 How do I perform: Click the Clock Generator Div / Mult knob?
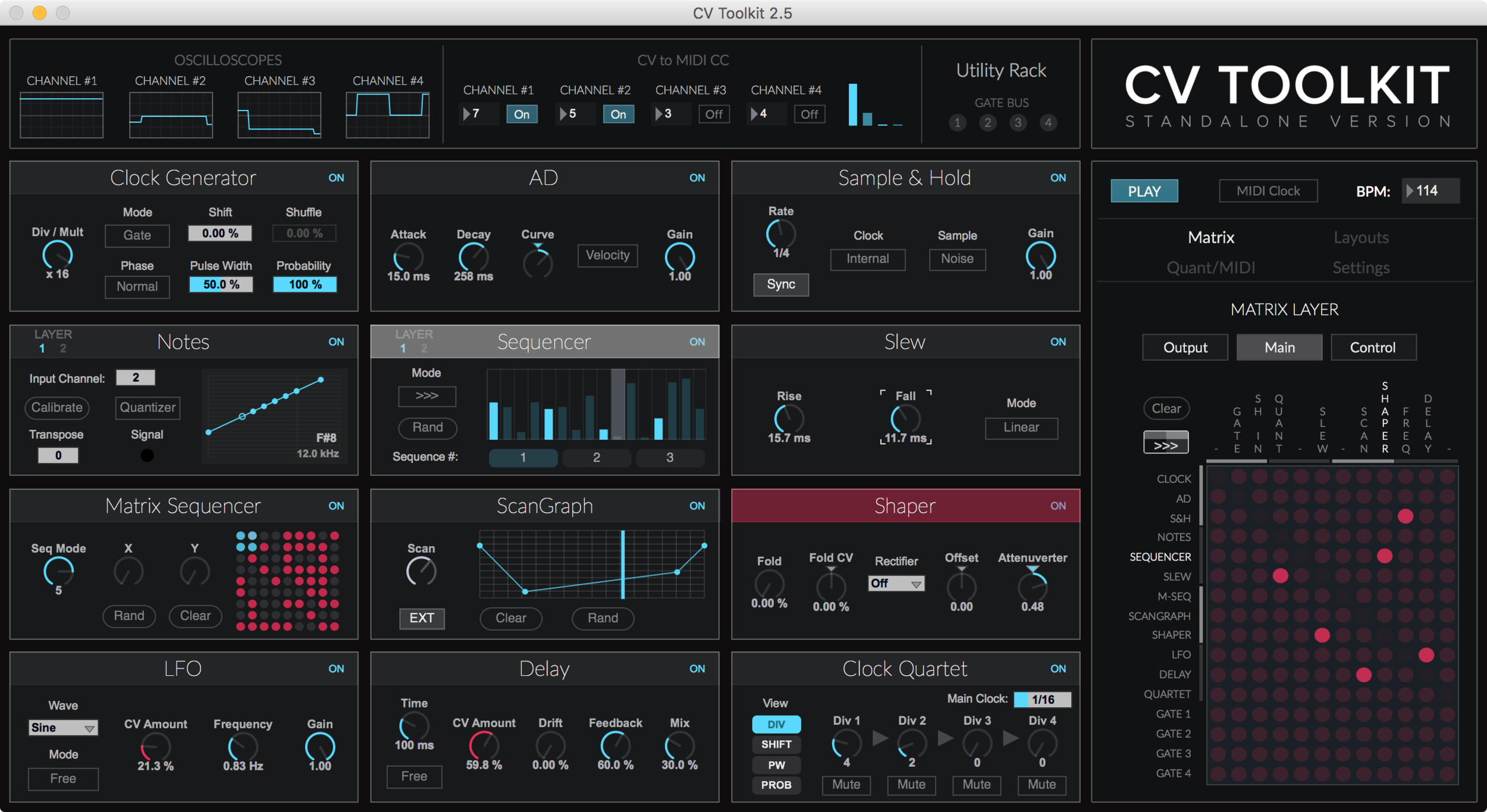[x=58, y=256]
